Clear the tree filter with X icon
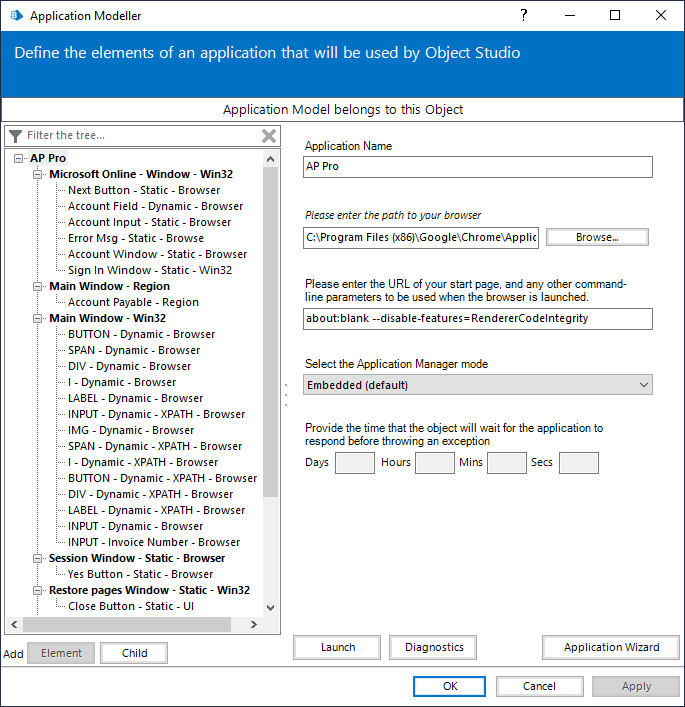Screen dimensions: 685x707 [x=269, y=136]
